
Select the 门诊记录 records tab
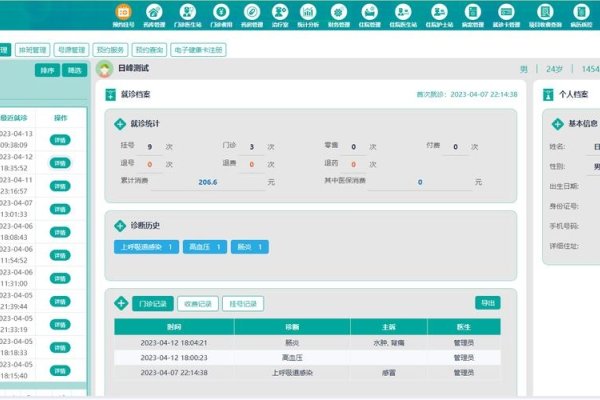click(x=153, y=304)
